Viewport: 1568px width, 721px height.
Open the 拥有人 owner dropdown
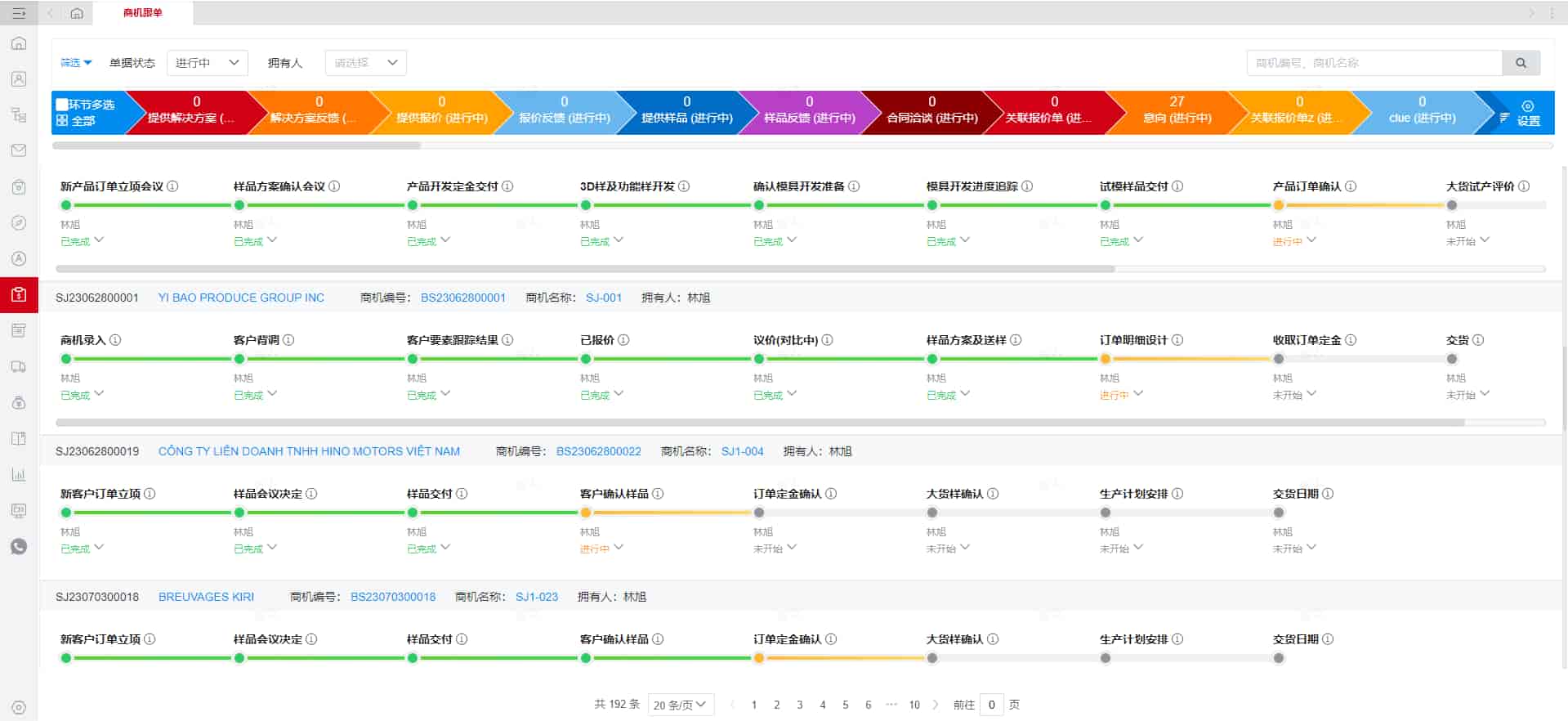[365, 63]
